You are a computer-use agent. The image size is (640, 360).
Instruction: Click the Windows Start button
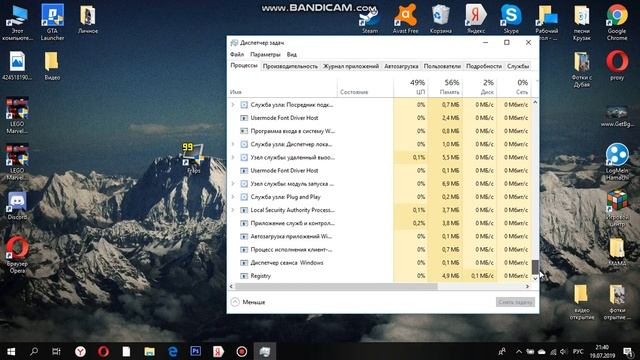[x=11, y=351]
